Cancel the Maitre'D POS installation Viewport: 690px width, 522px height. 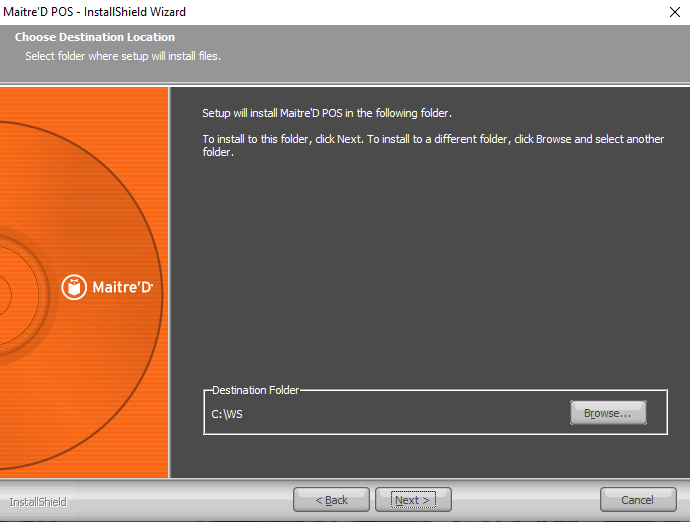point(638,500)
